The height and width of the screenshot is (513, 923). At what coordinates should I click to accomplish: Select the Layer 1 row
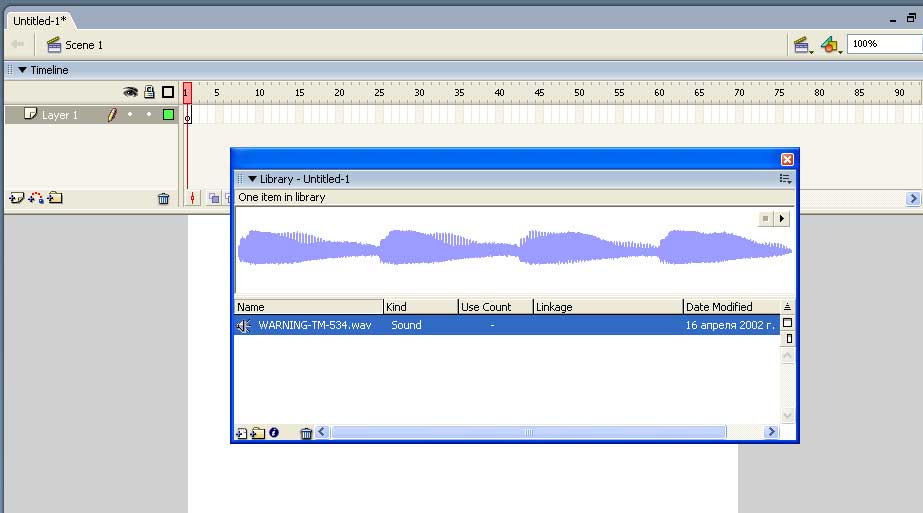tap(91, 115)
